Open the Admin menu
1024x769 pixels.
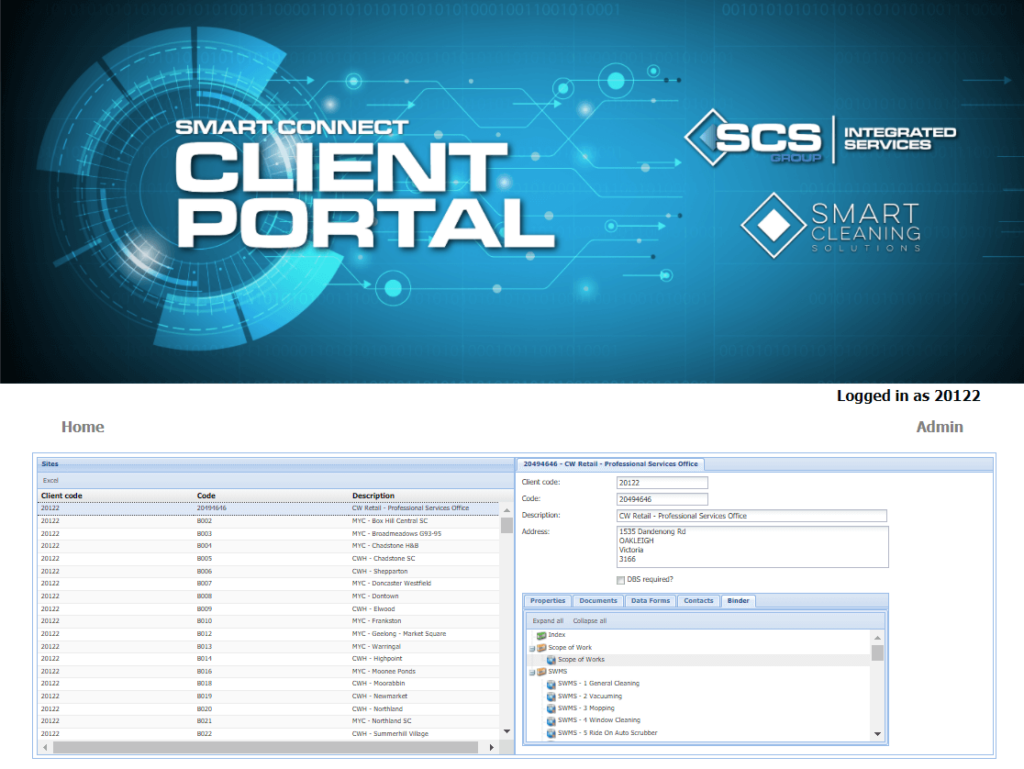coord(939,427)
